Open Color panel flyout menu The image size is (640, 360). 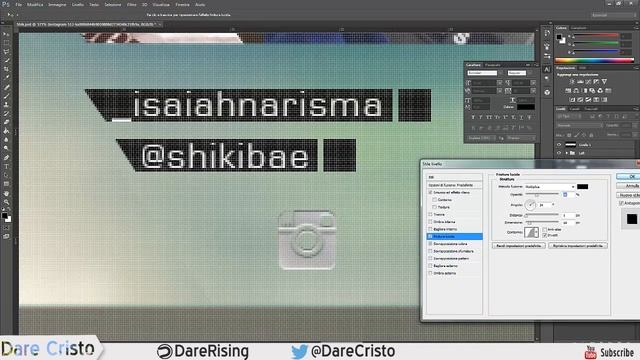[636, 28]
